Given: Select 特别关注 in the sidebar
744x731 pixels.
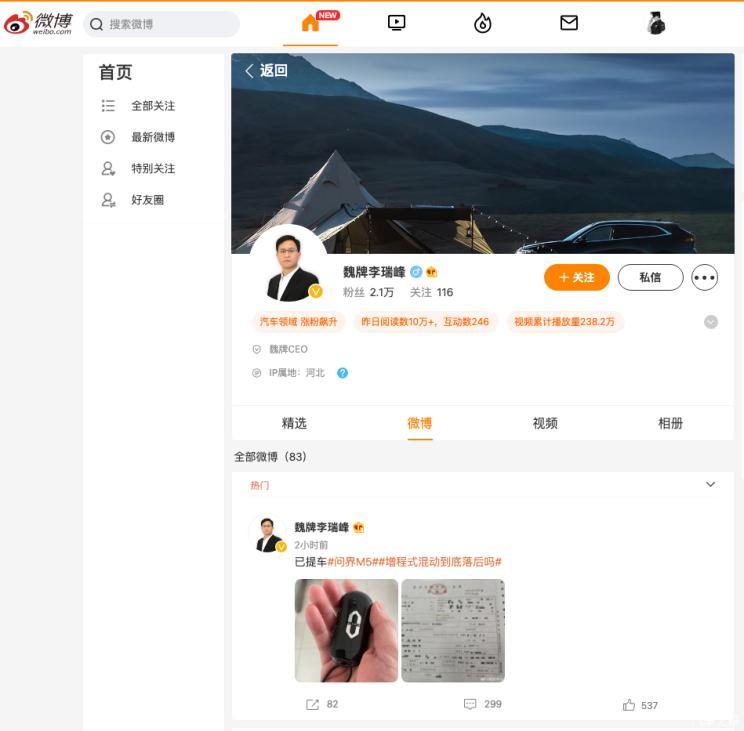Looking at the screenshot, I should [x=153, y=168].
